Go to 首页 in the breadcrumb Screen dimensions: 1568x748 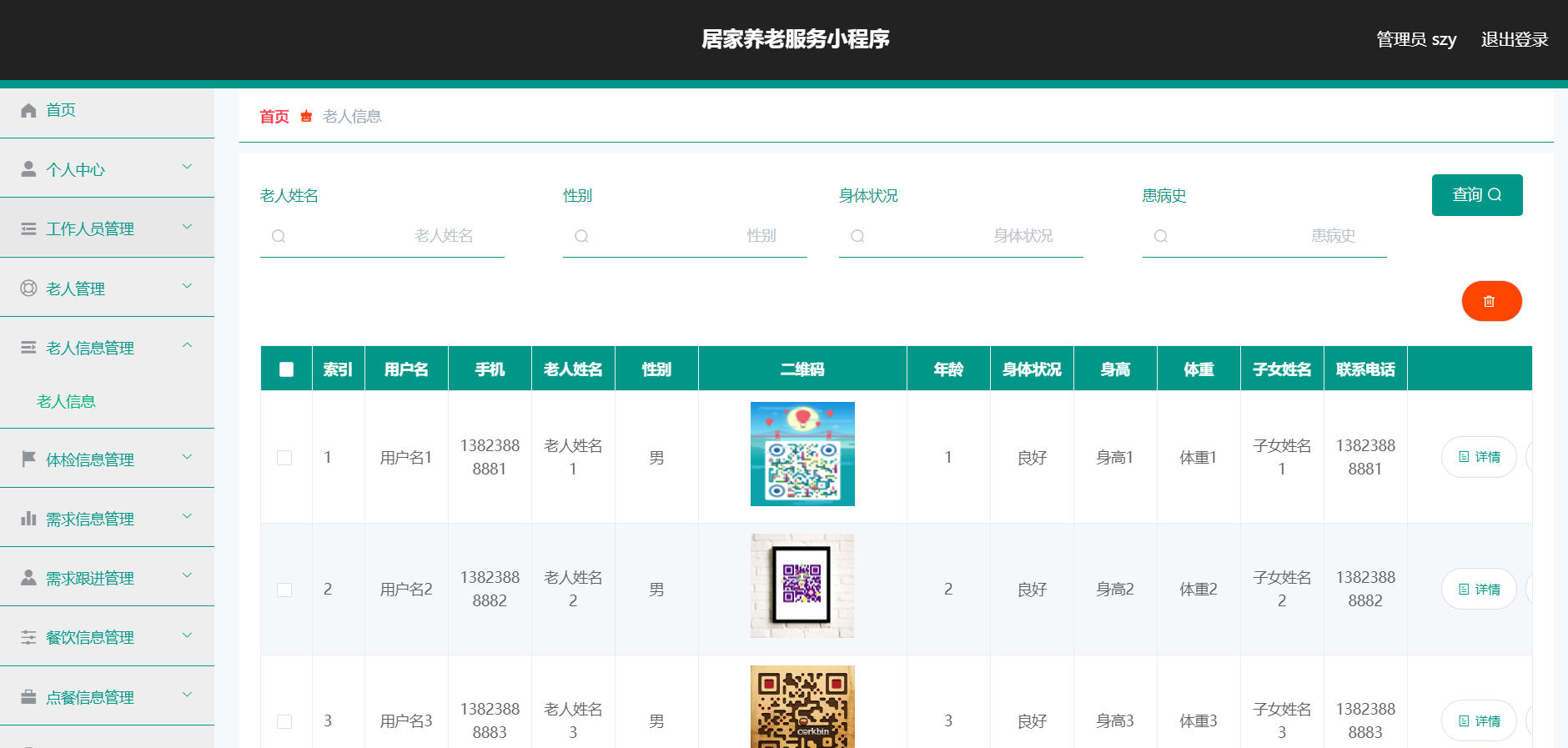tap(274, 117)
